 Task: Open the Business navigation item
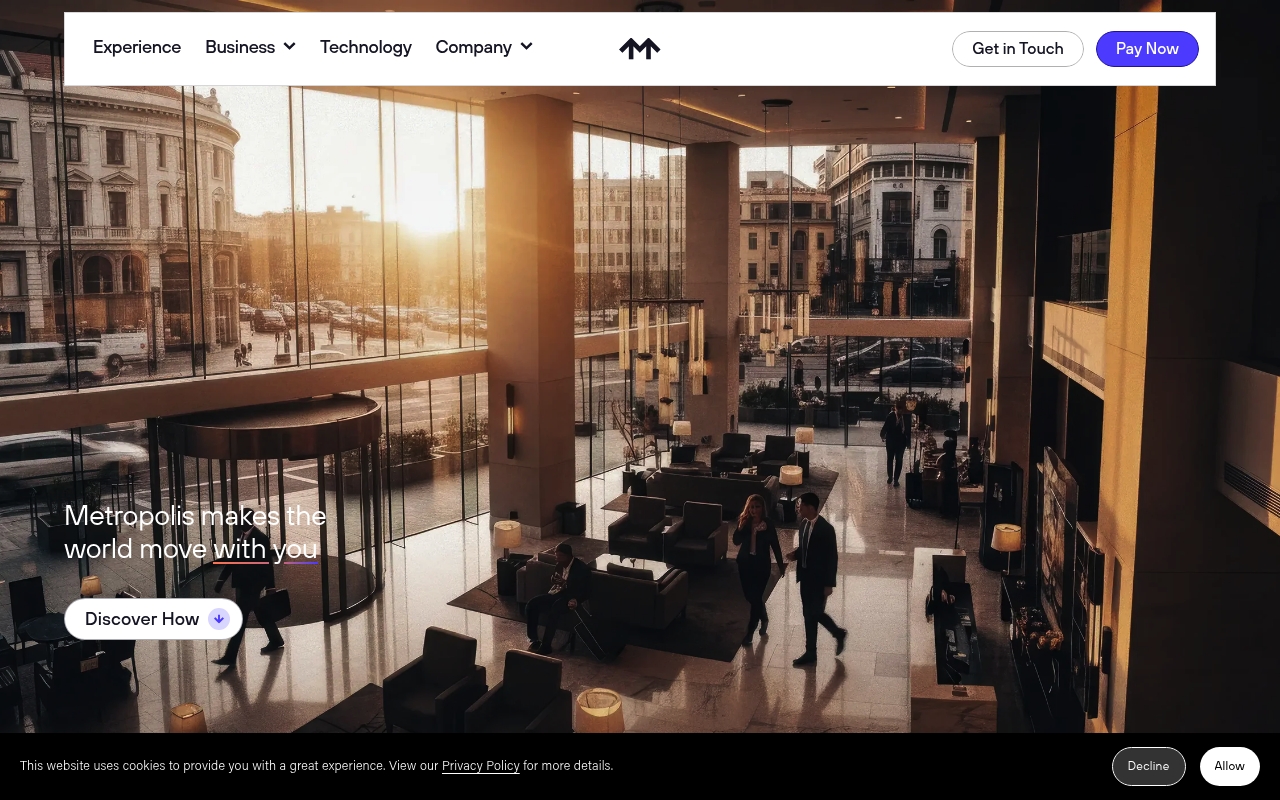240,47
